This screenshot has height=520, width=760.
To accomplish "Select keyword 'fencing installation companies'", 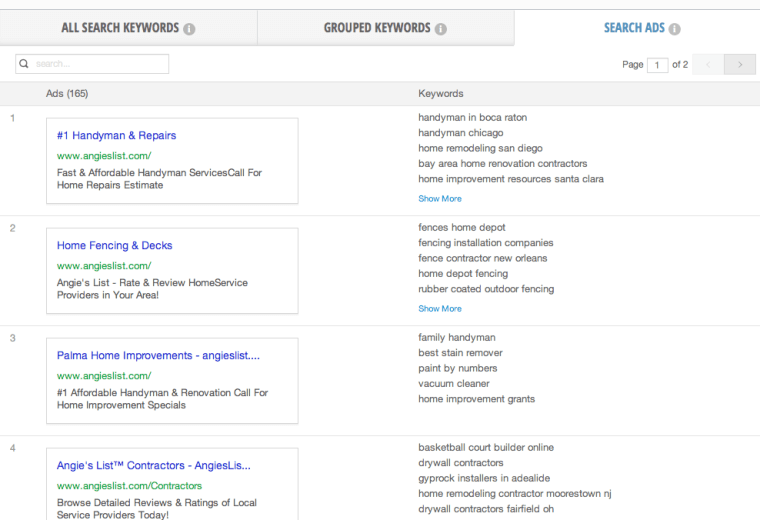I will [486, 243].
